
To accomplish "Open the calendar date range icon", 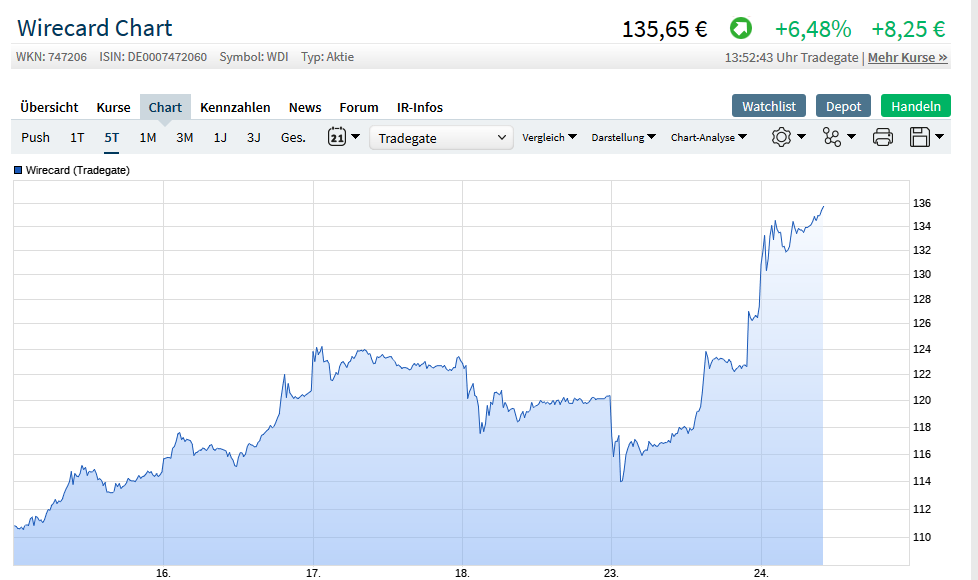I will [337, 137].
